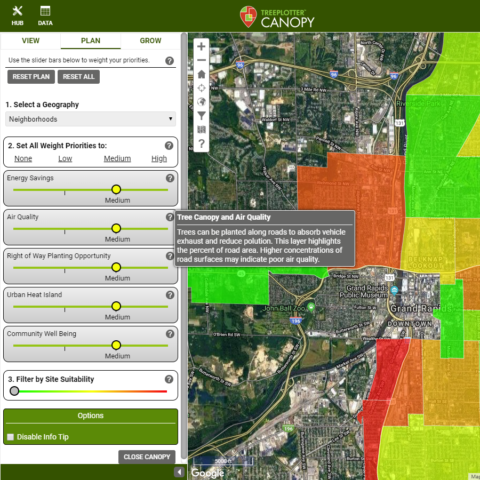Open the Neighborhoods geography dropdown
Screen dimensions: 480x480
click(90, 119)
